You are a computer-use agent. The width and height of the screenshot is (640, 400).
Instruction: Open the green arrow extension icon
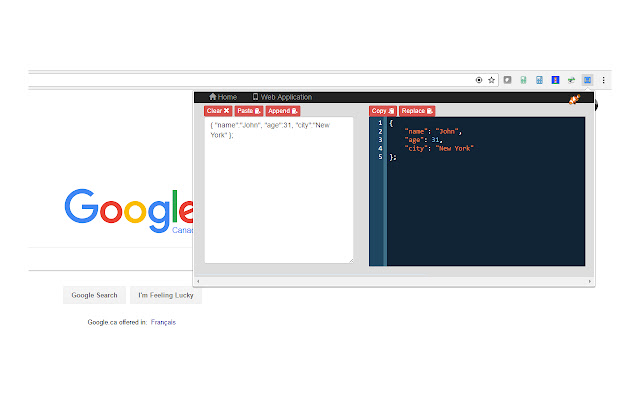tap(571, 80)
